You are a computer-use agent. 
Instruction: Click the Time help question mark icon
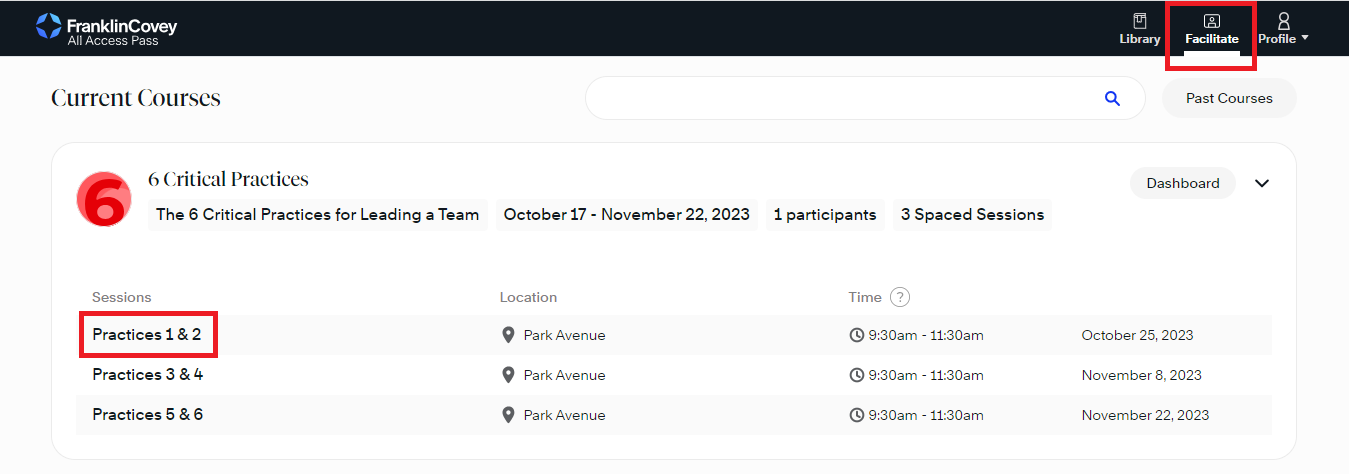900,297
